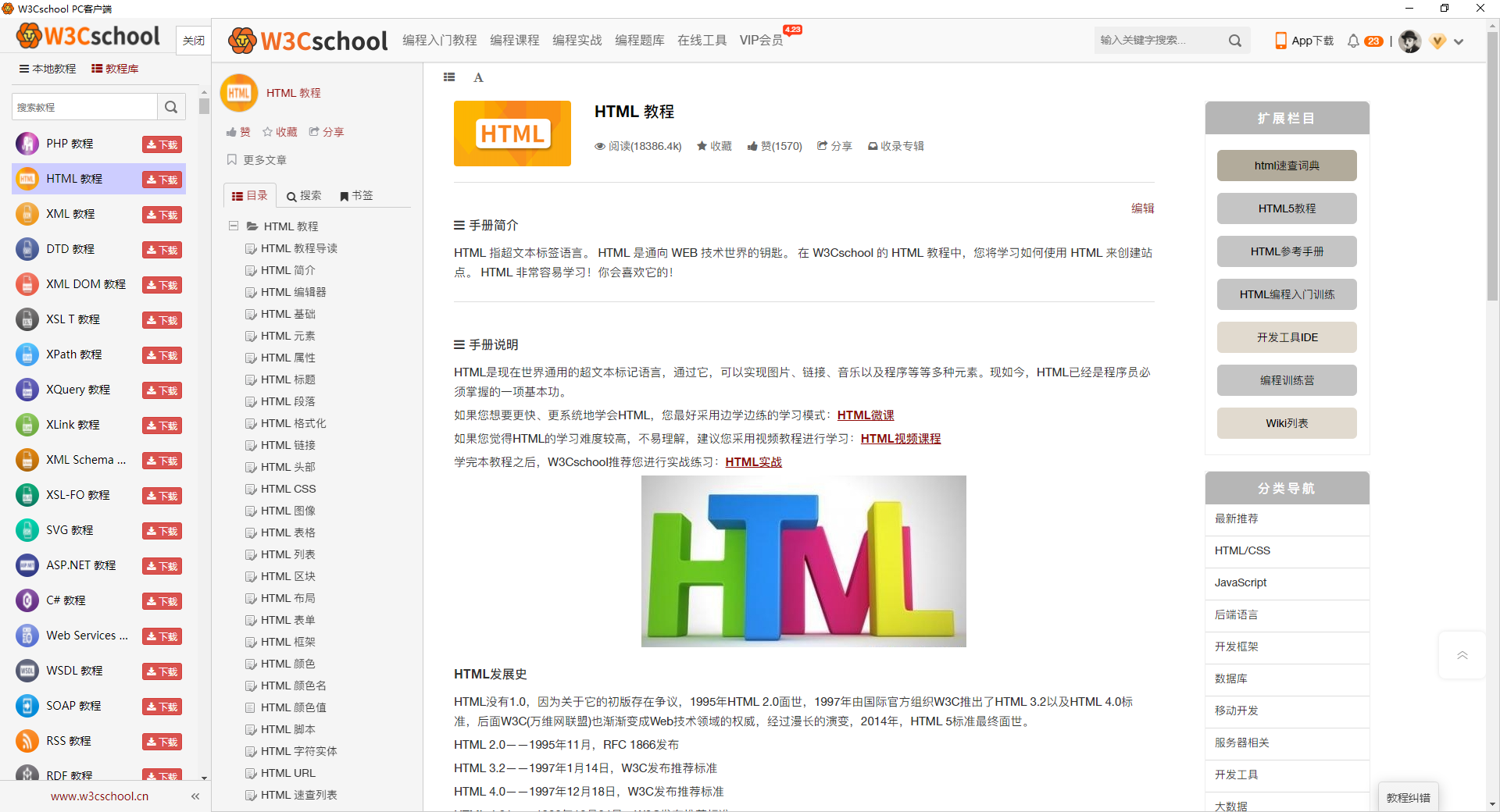The image size is (1500, 812).
Task: Download the PHP tutorial
Action: (162, 144)
